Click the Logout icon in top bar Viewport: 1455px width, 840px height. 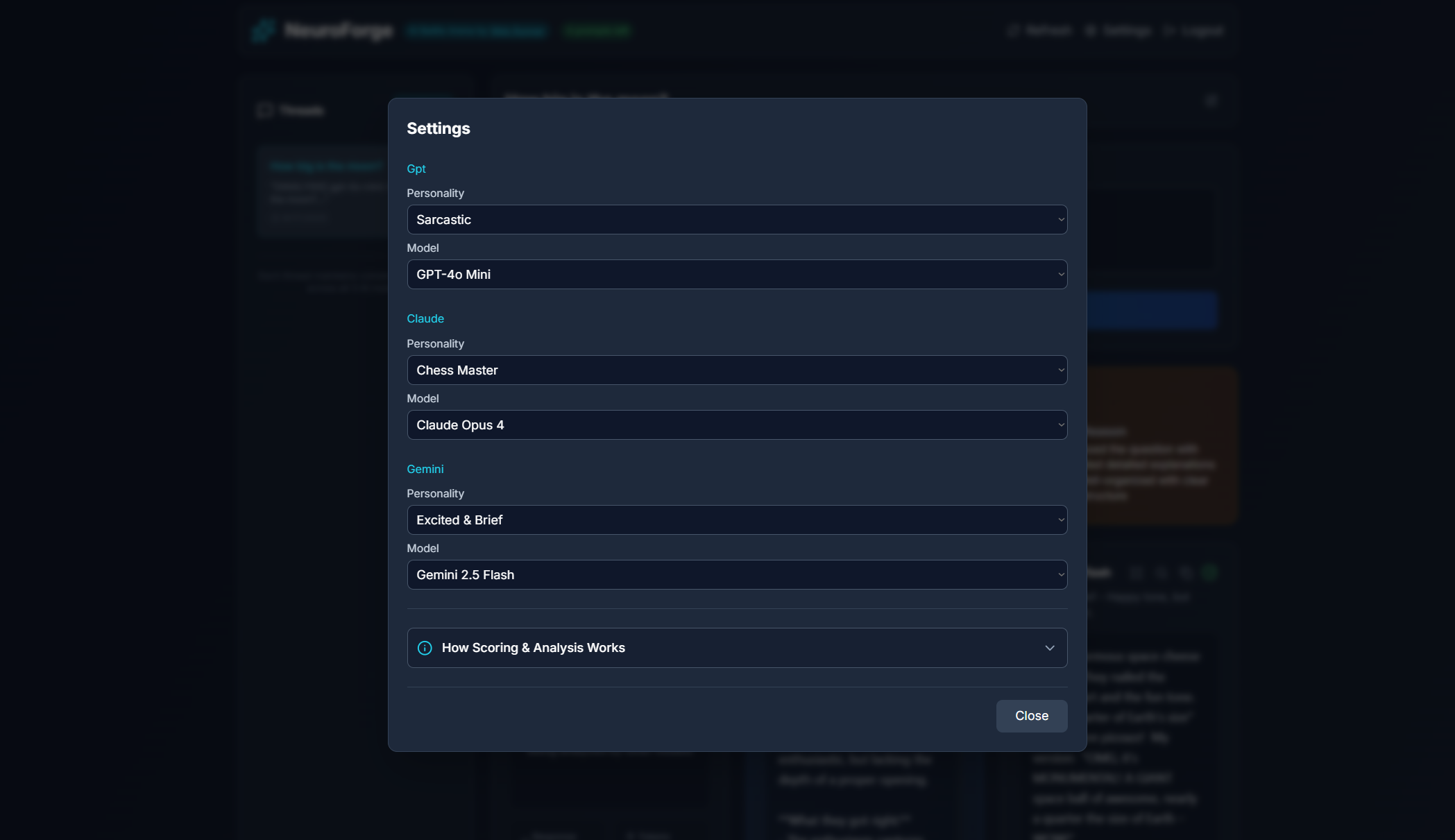pos(1169,31)
